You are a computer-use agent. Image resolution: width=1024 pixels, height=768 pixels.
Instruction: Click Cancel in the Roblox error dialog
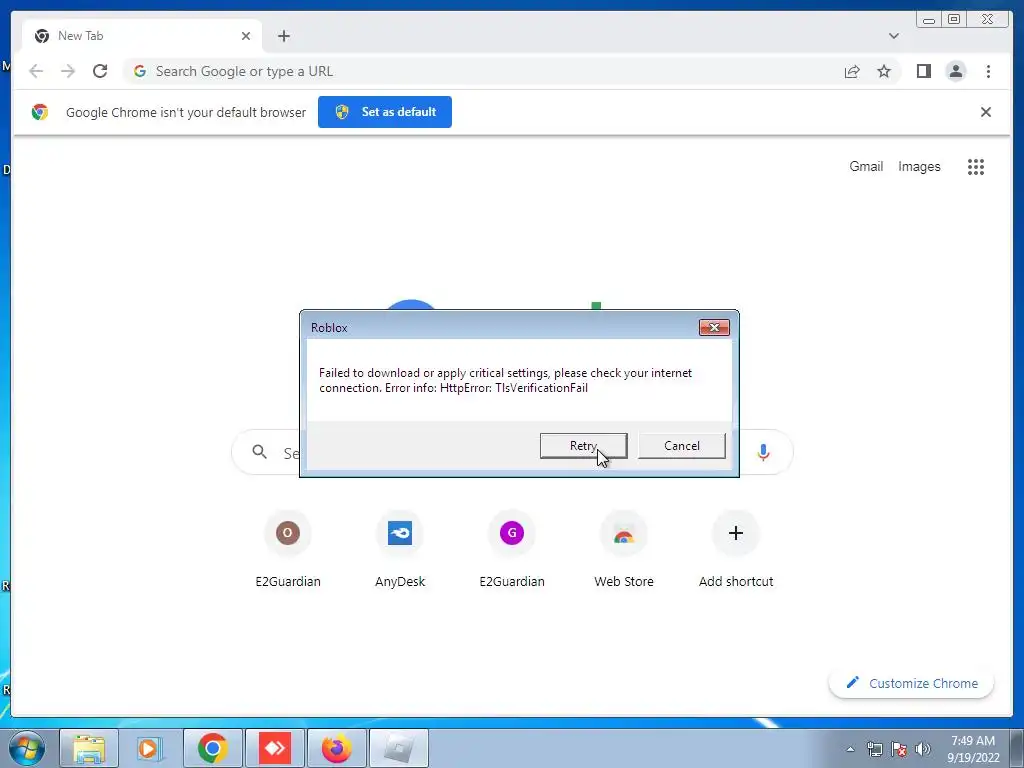681,446
